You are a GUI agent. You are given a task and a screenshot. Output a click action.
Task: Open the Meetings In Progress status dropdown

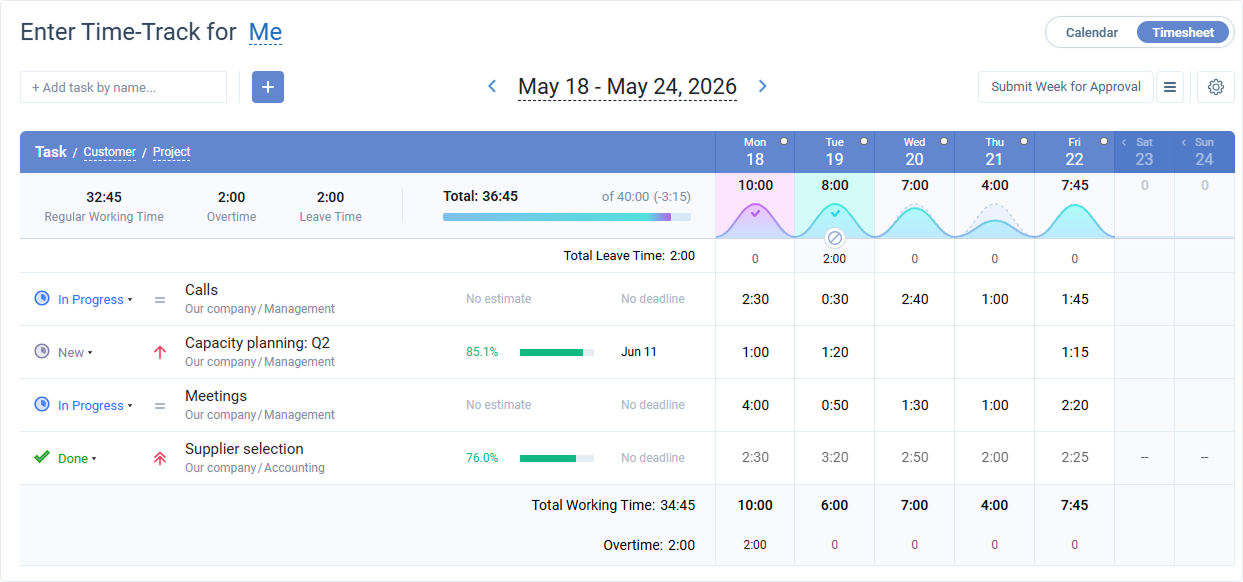pos(95,406)
